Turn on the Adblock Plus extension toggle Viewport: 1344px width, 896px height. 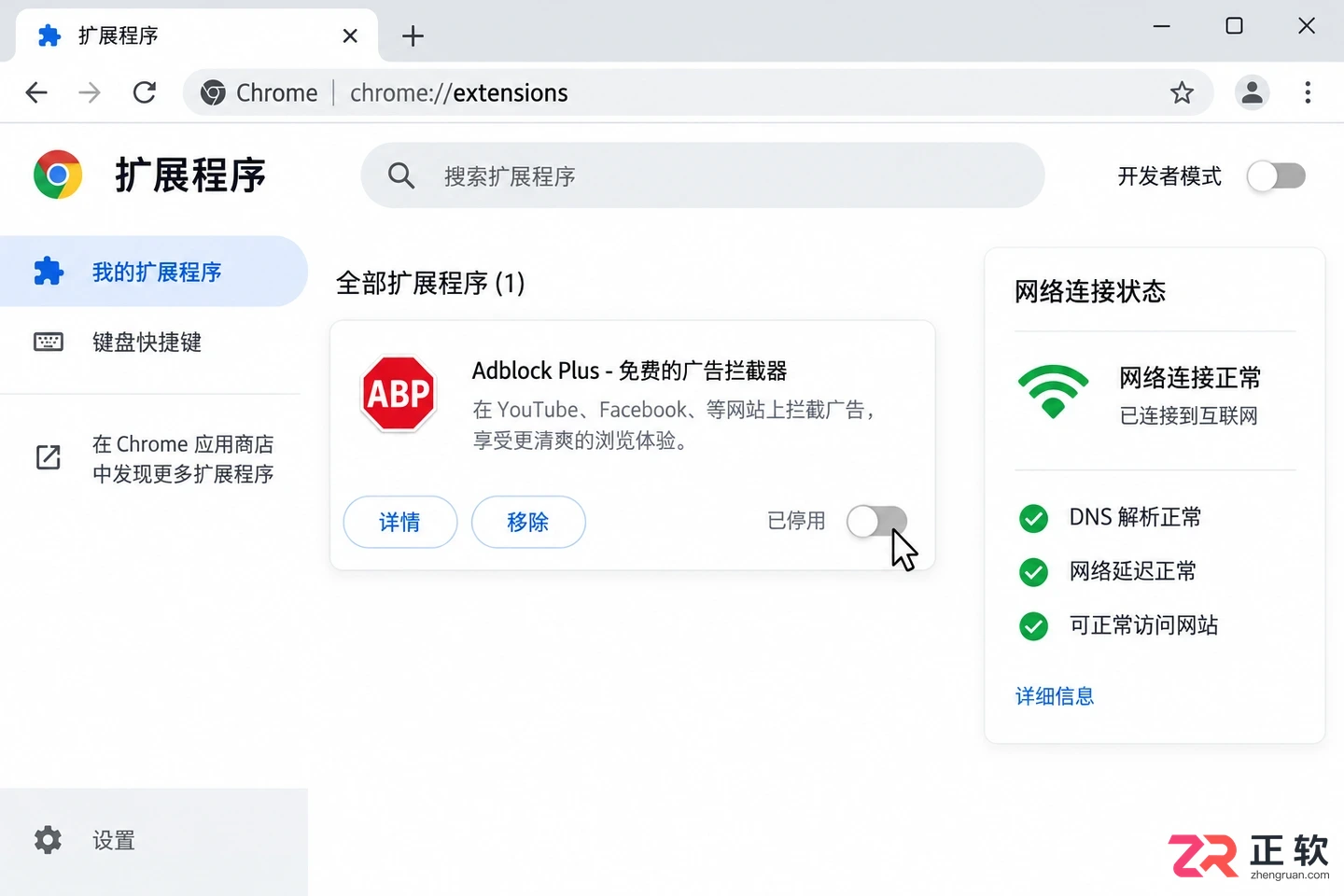click(876, 521)
